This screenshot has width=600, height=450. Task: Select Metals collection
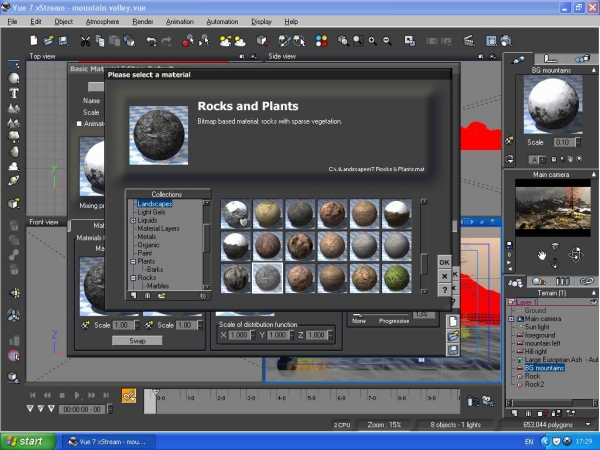147,236
